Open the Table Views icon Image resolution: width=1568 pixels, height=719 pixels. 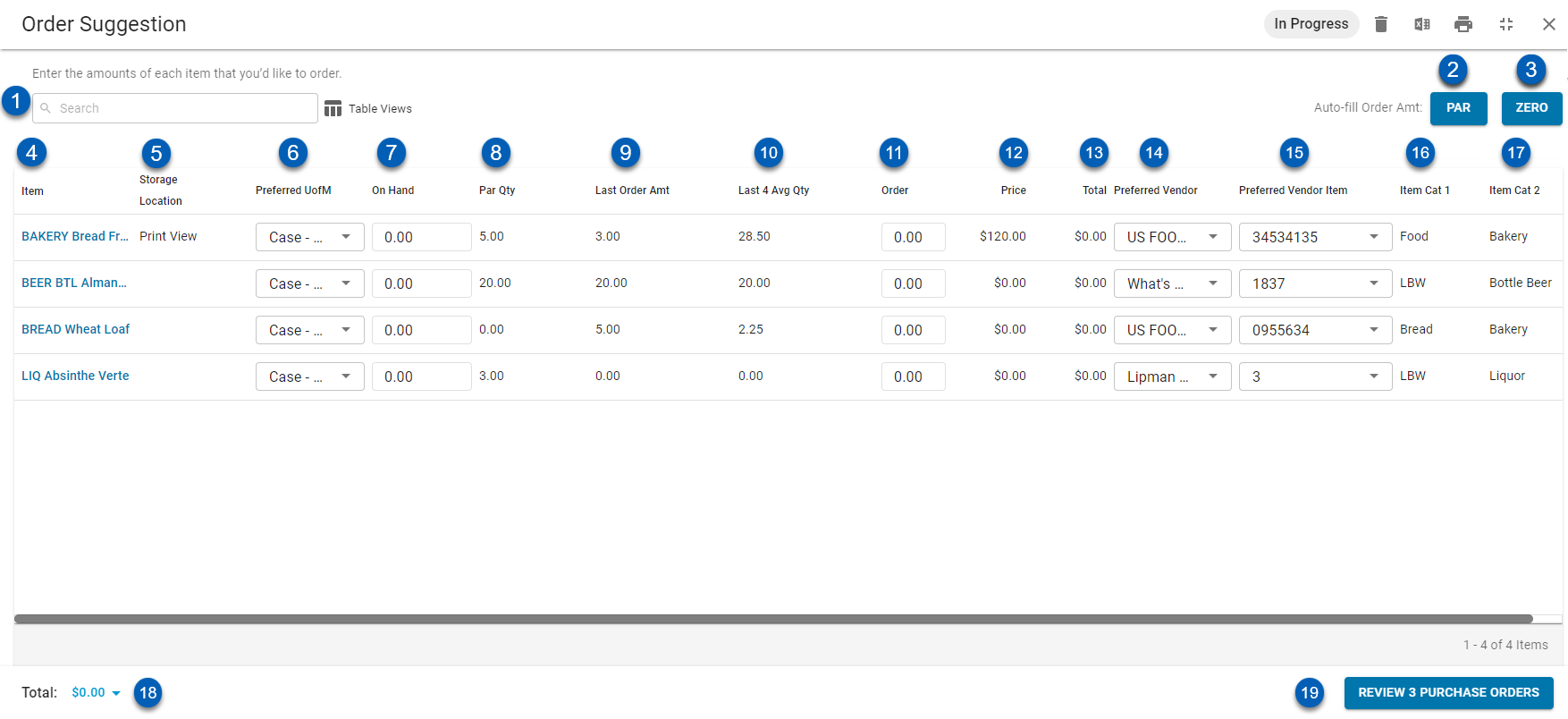click(x=333, y=108)
